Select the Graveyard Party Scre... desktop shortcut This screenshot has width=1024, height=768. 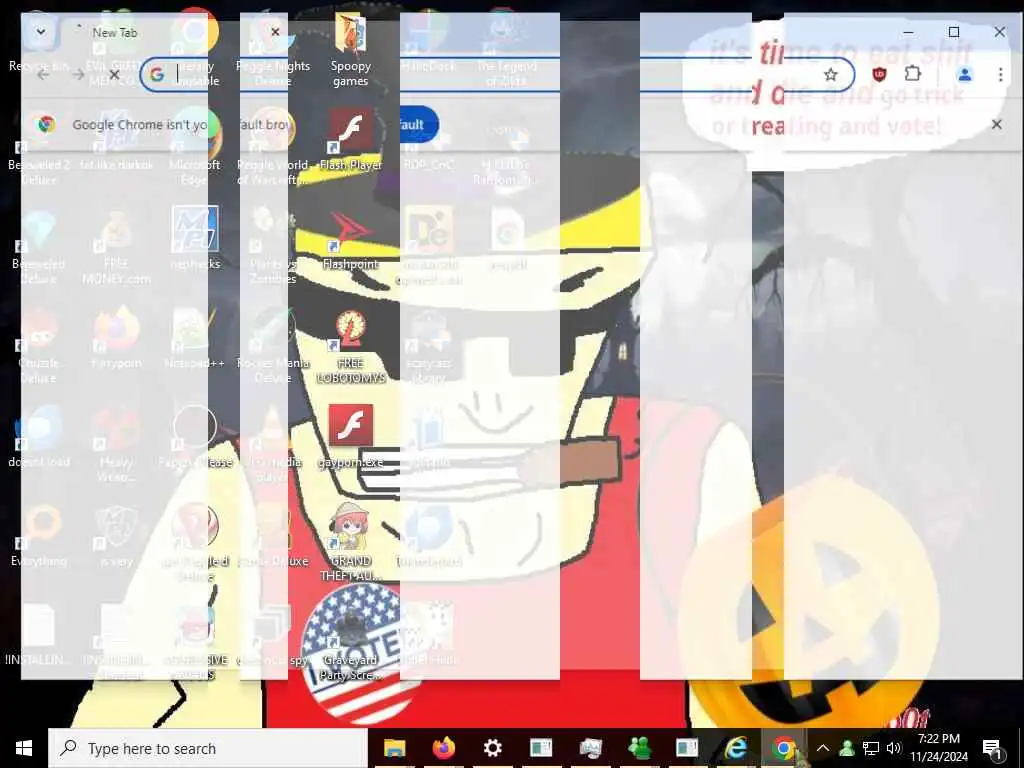[x=351, y=643]
